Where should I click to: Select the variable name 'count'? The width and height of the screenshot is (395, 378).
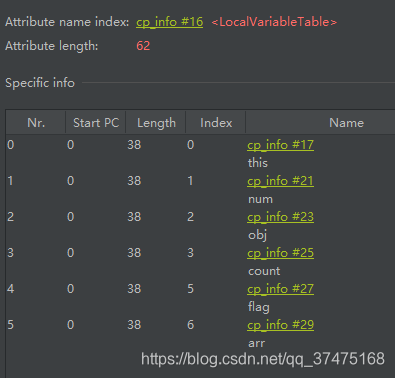click(x=264, y=271)
